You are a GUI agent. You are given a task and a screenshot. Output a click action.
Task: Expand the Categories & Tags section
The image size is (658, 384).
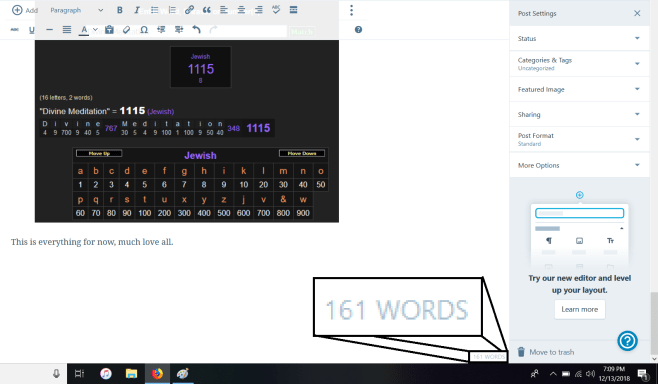coord(580,64)
